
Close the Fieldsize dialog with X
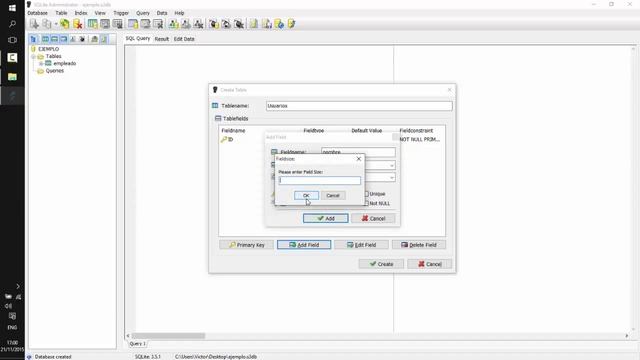pos(359,159)
